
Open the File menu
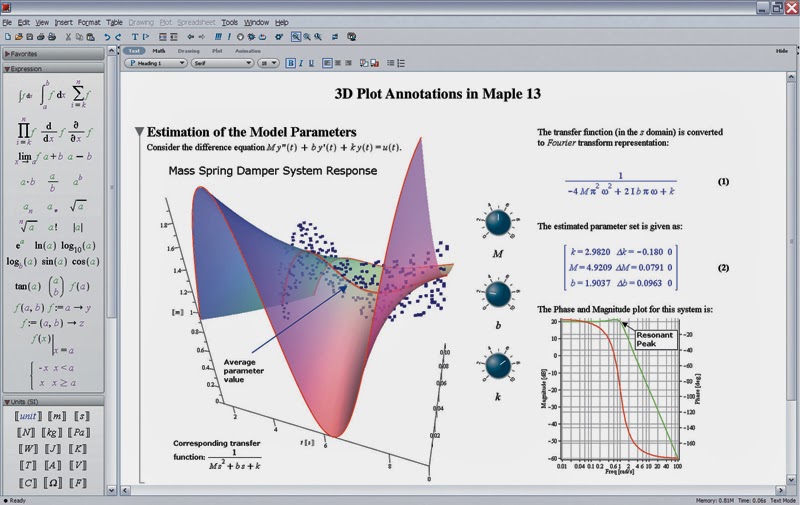7,22
